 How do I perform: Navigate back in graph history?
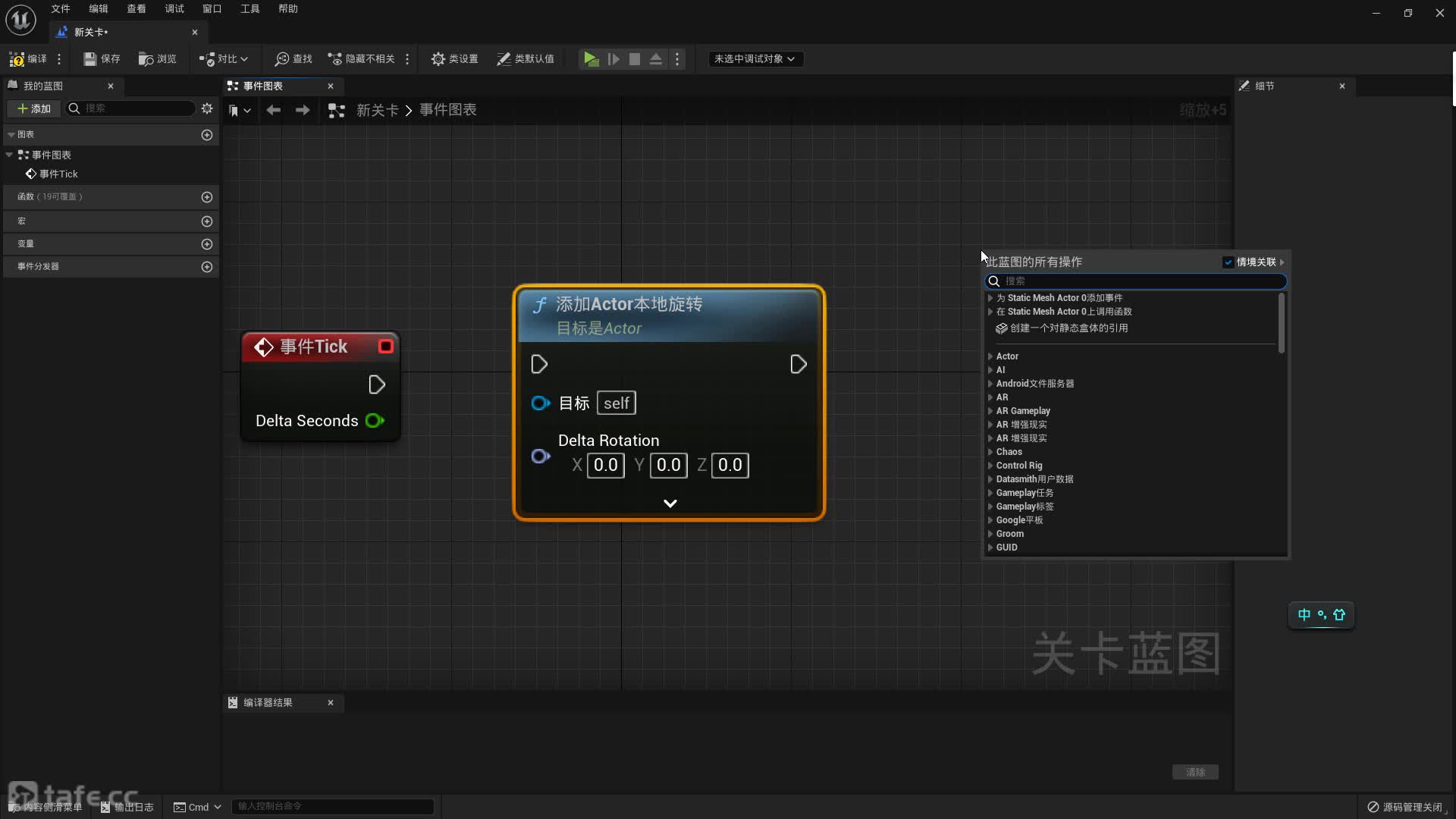(x=274, y=110)
